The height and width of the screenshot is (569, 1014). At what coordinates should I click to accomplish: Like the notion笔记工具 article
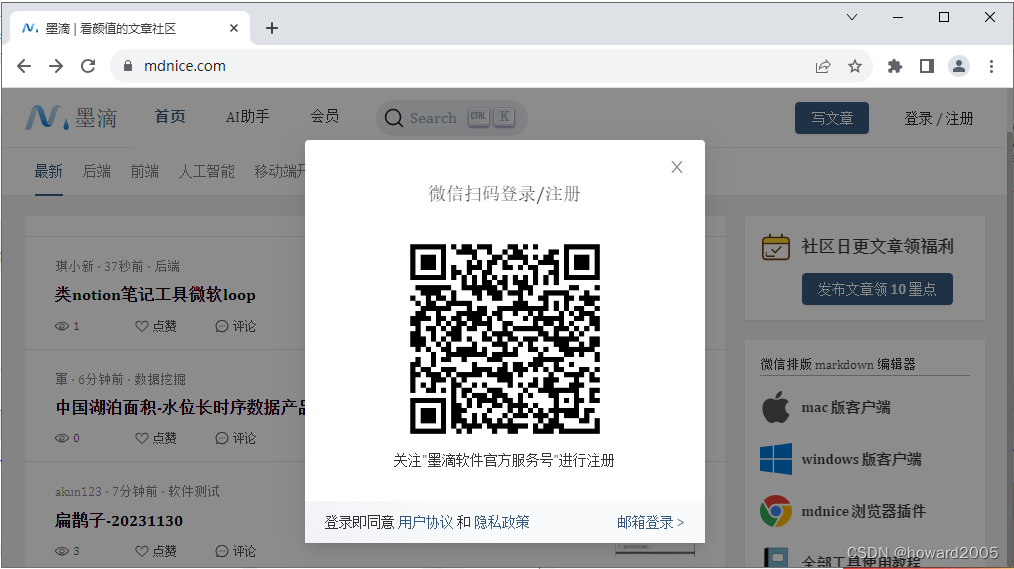coord(156,326)
